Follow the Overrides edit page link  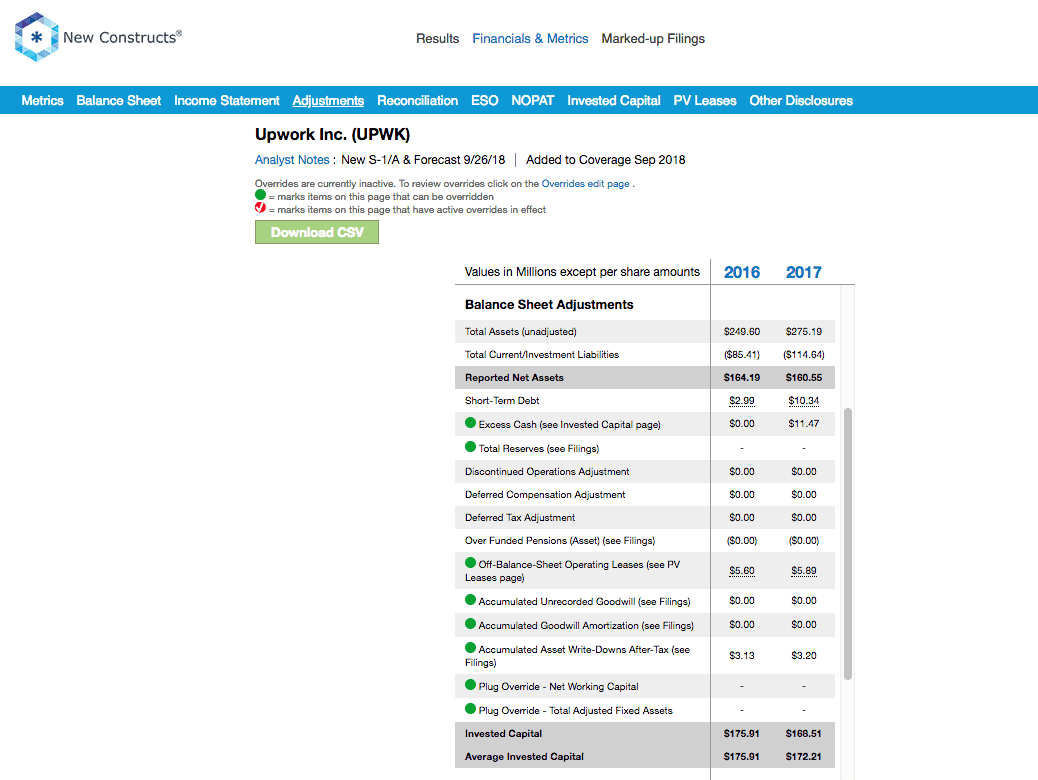click(x=585, y=183)
